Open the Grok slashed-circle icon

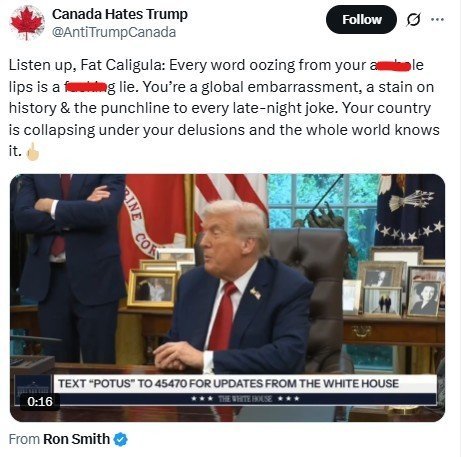coord(413,20)
